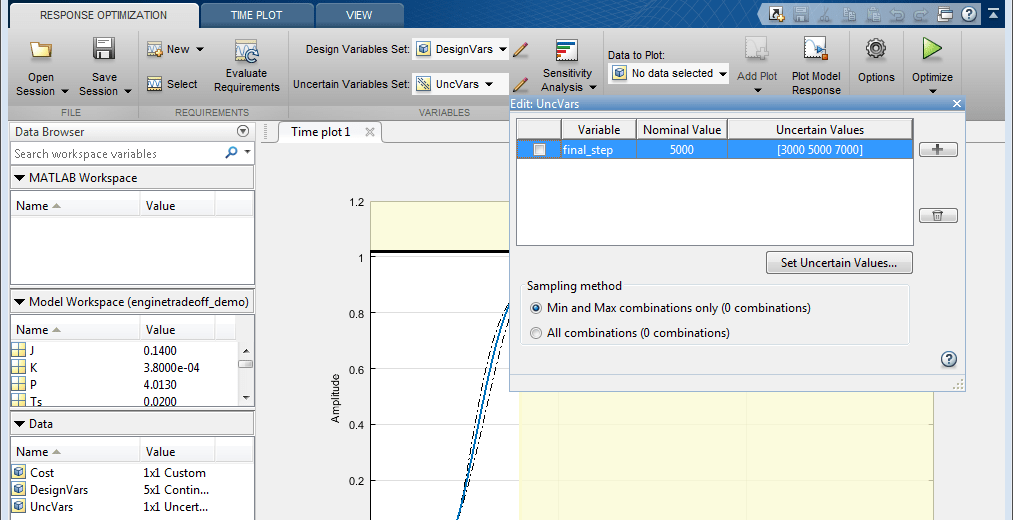Click the Uncertain Values column header
Image resolution: width=1014 pixels, height=520 pixels.
point(820,130)
